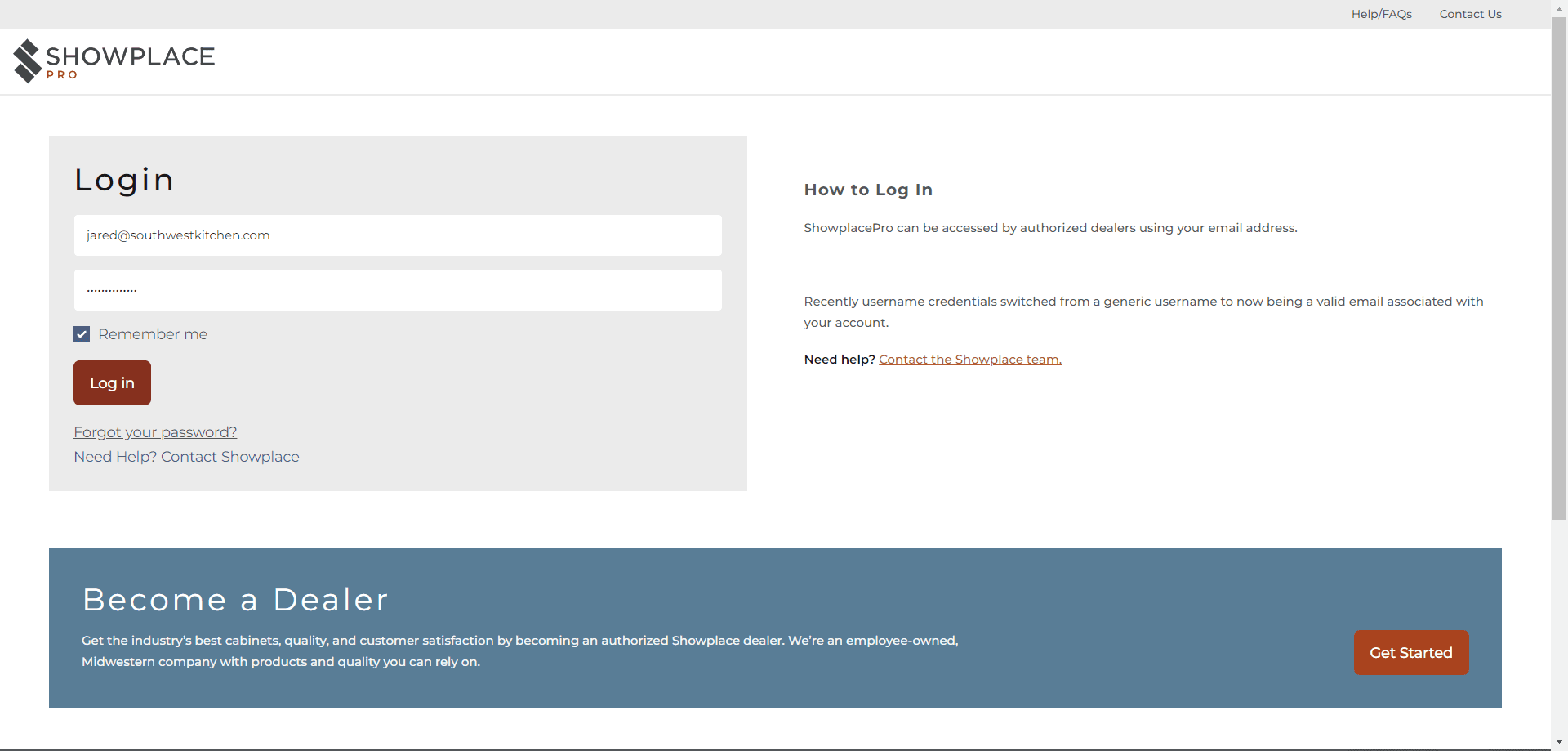Click the 'Need help?' bold text
Viewport: 1568px width, 751px height.
tap(840, 360)
